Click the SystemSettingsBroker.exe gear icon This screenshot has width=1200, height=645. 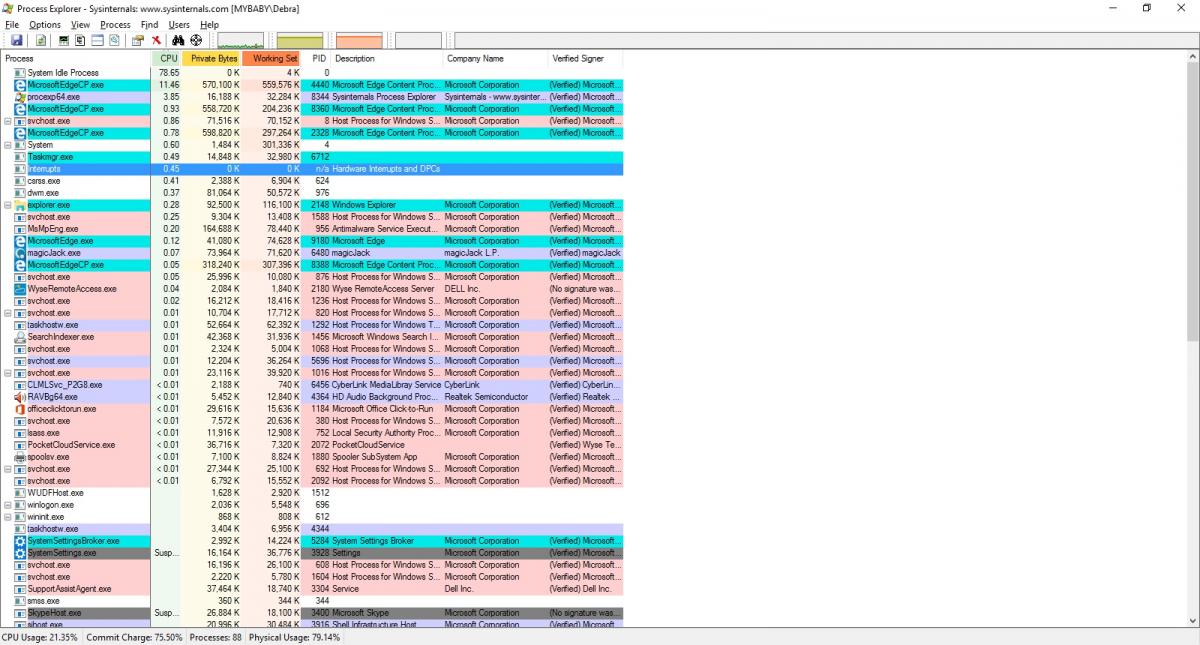[x=20, y=541]
